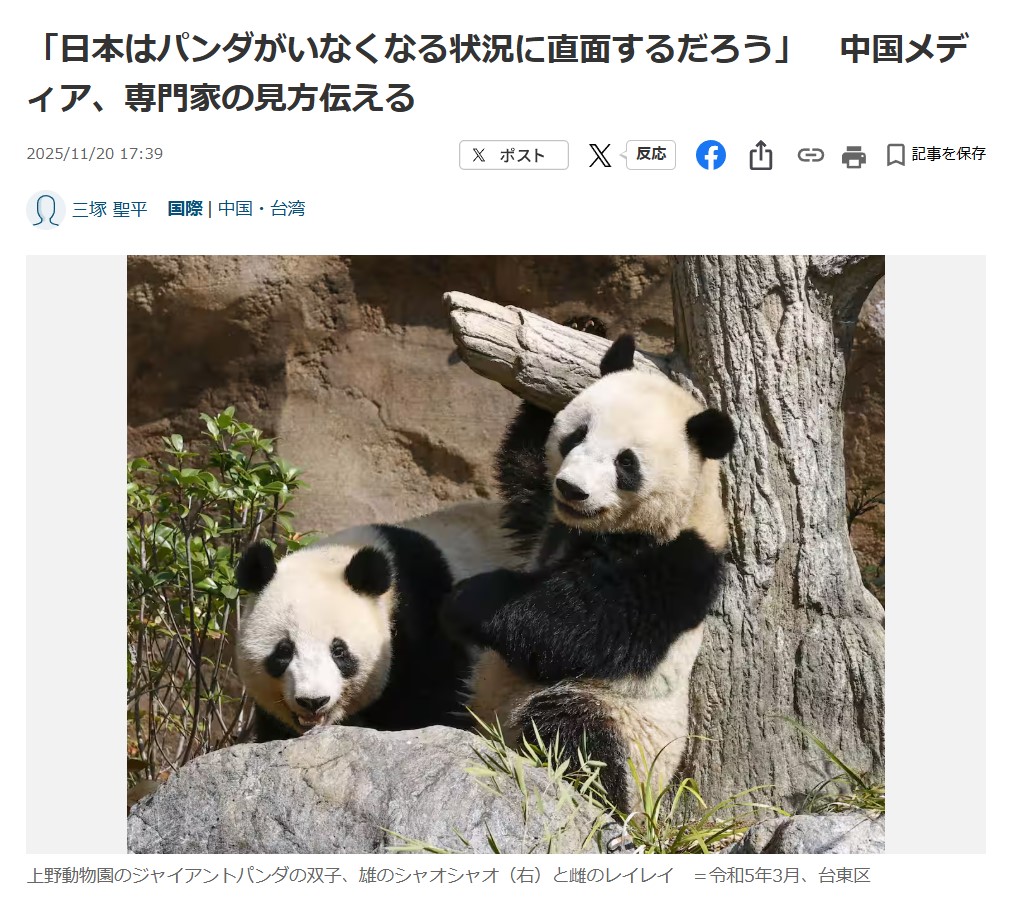Open the large X logo icon
Screen dimensions: 1016x904
600,155
